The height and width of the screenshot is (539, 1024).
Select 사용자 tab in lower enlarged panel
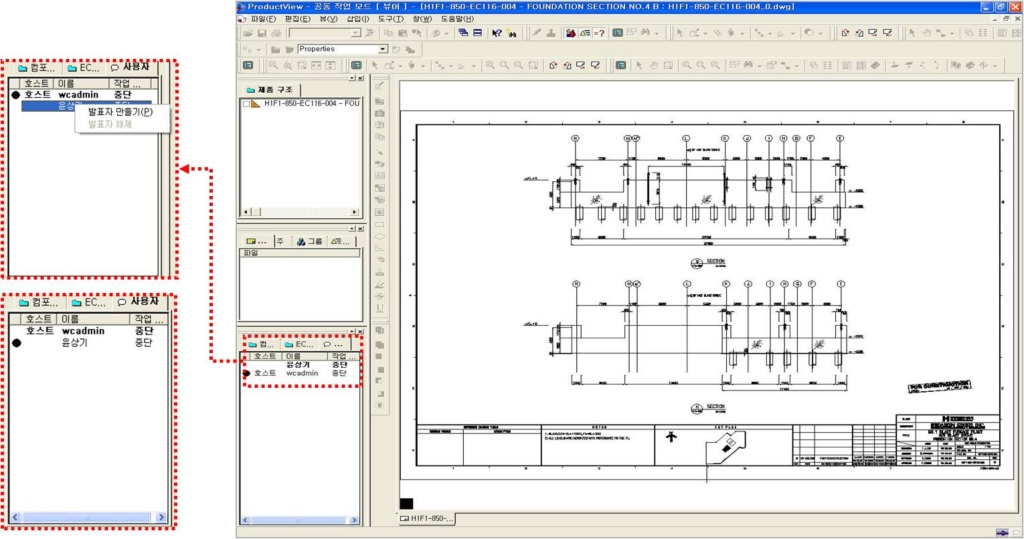pyautogui.click(x=138, y=302)
